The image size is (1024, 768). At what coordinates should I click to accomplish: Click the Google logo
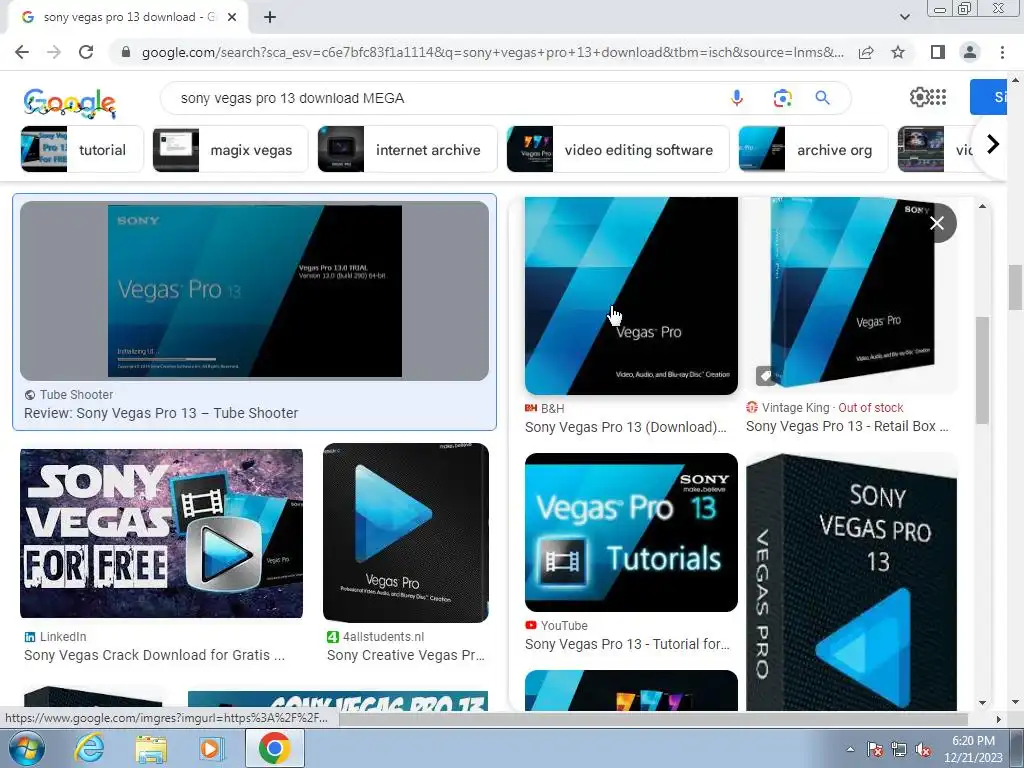point(69,103)
